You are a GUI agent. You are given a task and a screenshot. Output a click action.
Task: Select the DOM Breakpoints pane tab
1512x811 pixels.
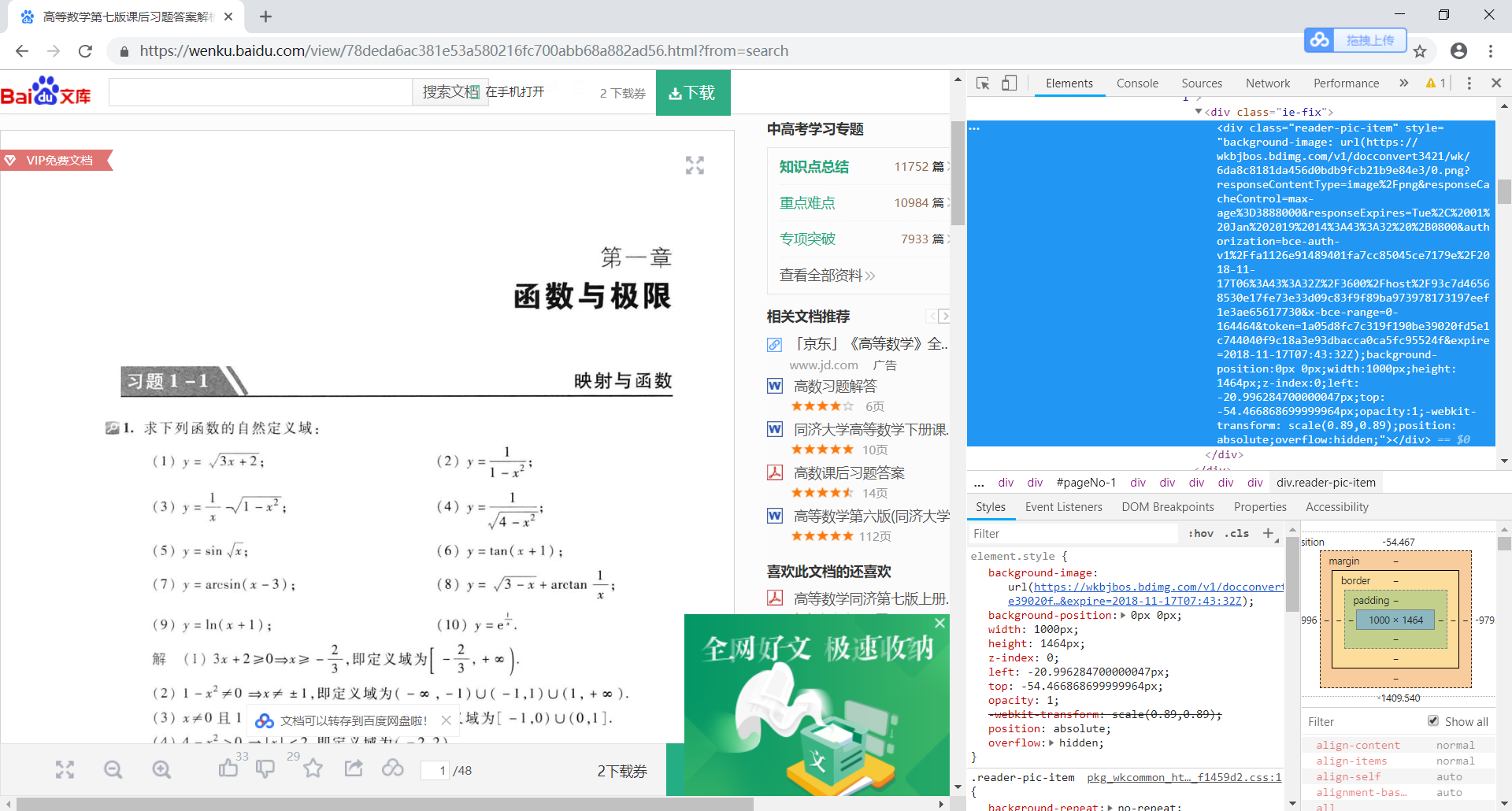1168,507
